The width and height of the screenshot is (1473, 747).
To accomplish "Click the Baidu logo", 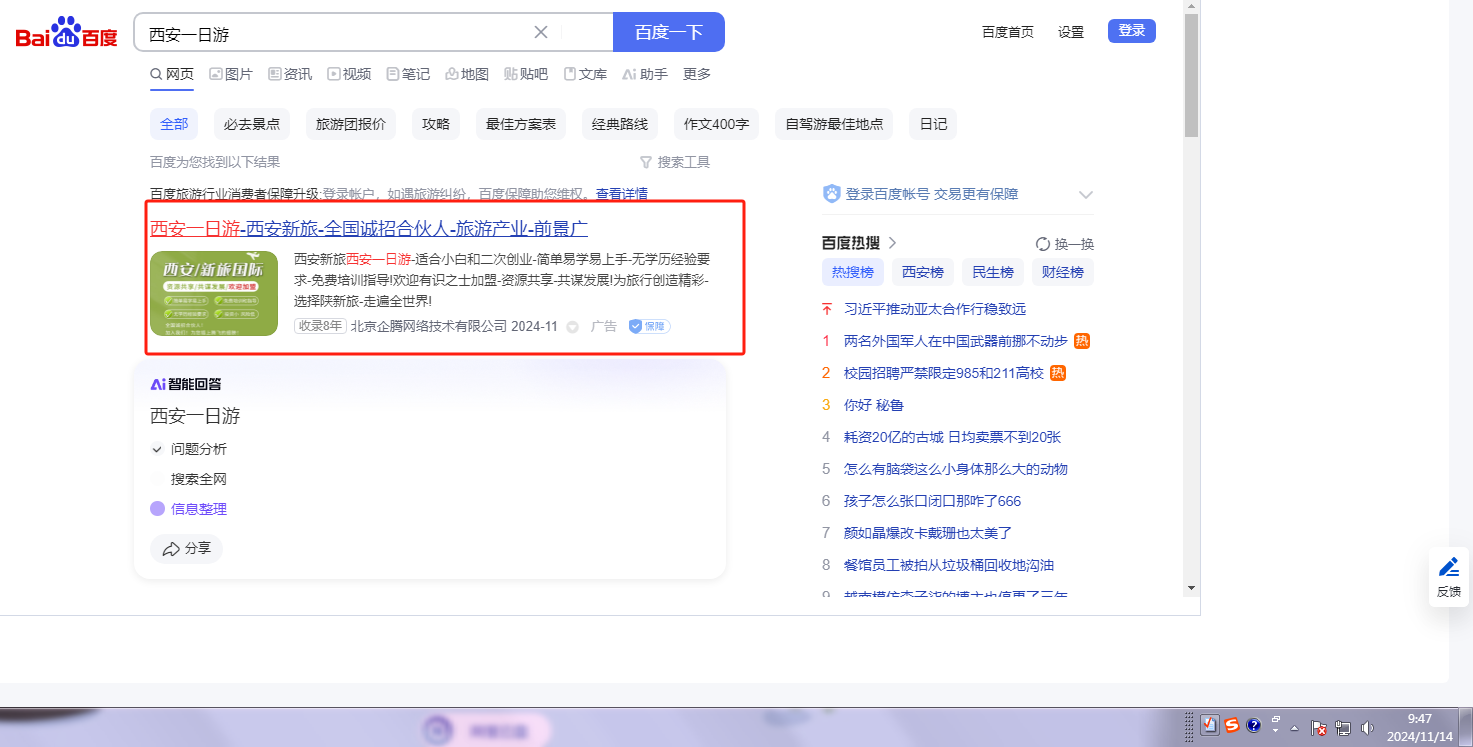I will 66,33.
